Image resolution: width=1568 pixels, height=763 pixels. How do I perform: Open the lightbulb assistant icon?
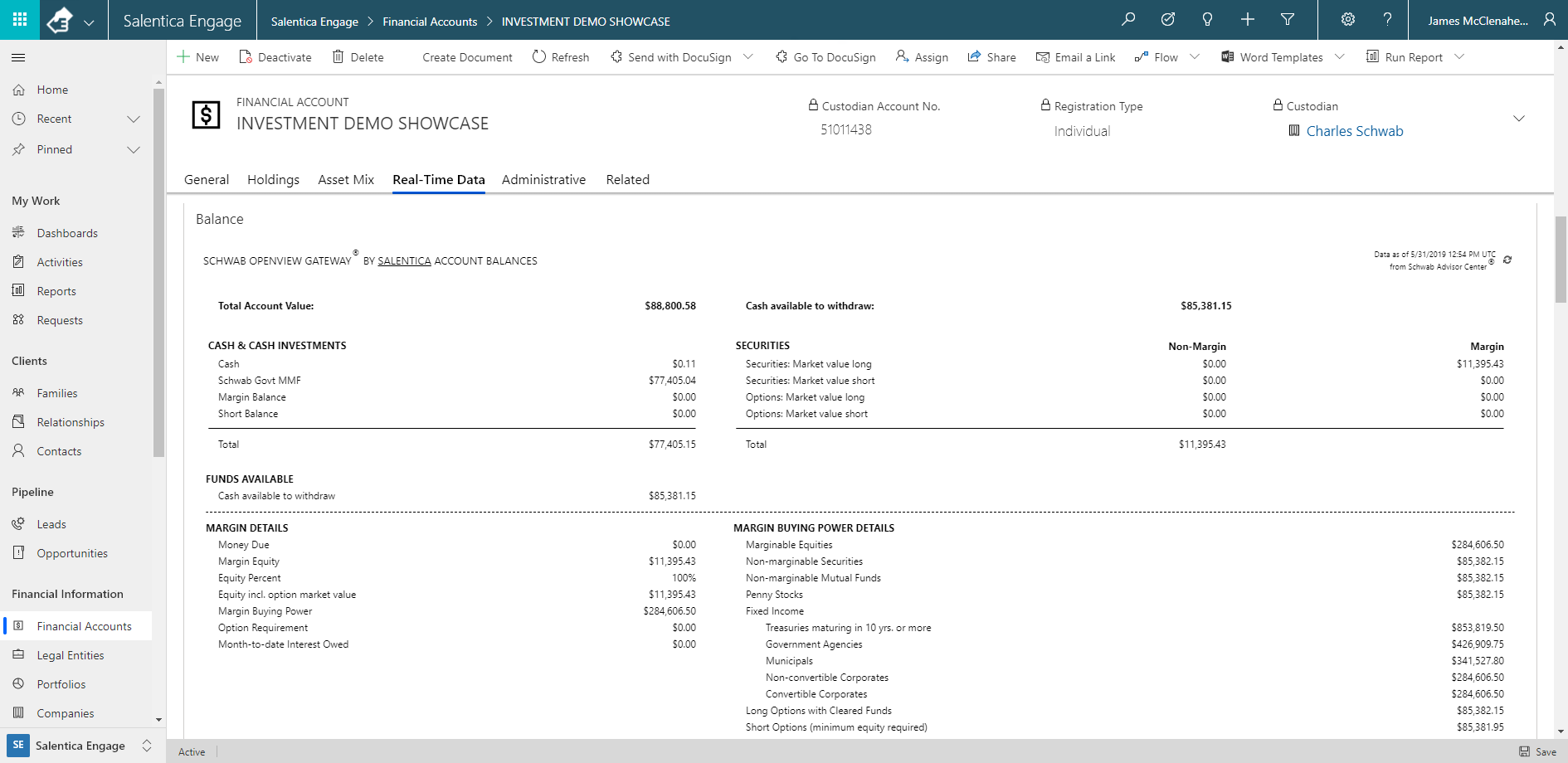point(1208,20)
